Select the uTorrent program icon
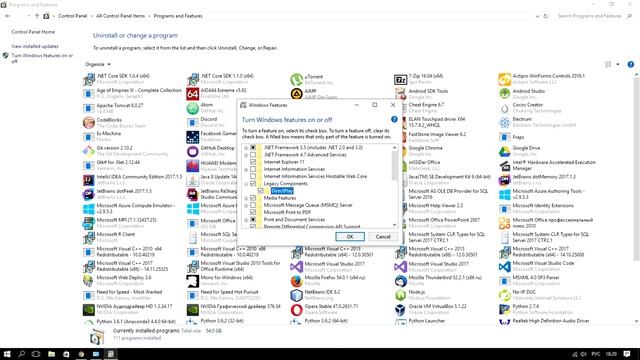 [297, 79]
